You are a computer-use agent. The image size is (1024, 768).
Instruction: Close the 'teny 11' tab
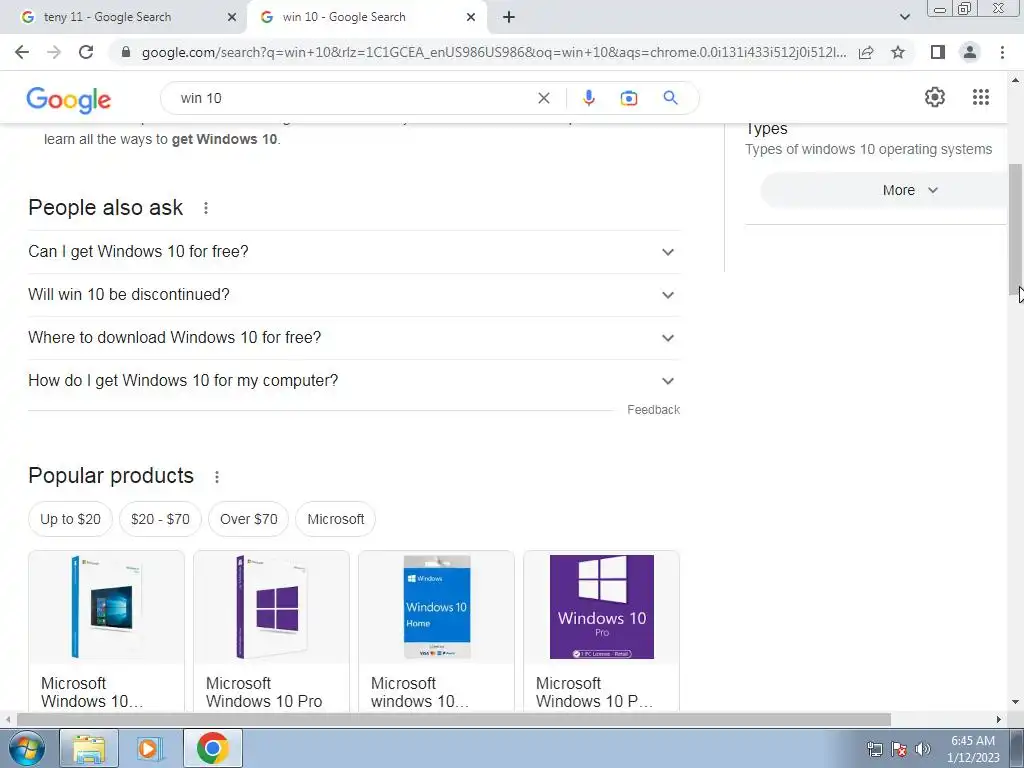pos(232,17)
